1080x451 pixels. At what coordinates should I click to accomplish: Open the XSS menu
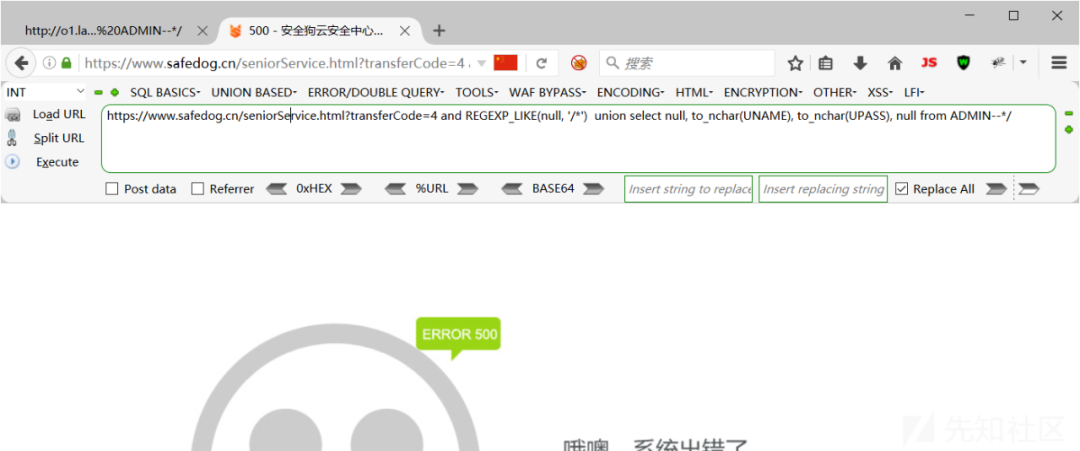[x=880, y=92]
